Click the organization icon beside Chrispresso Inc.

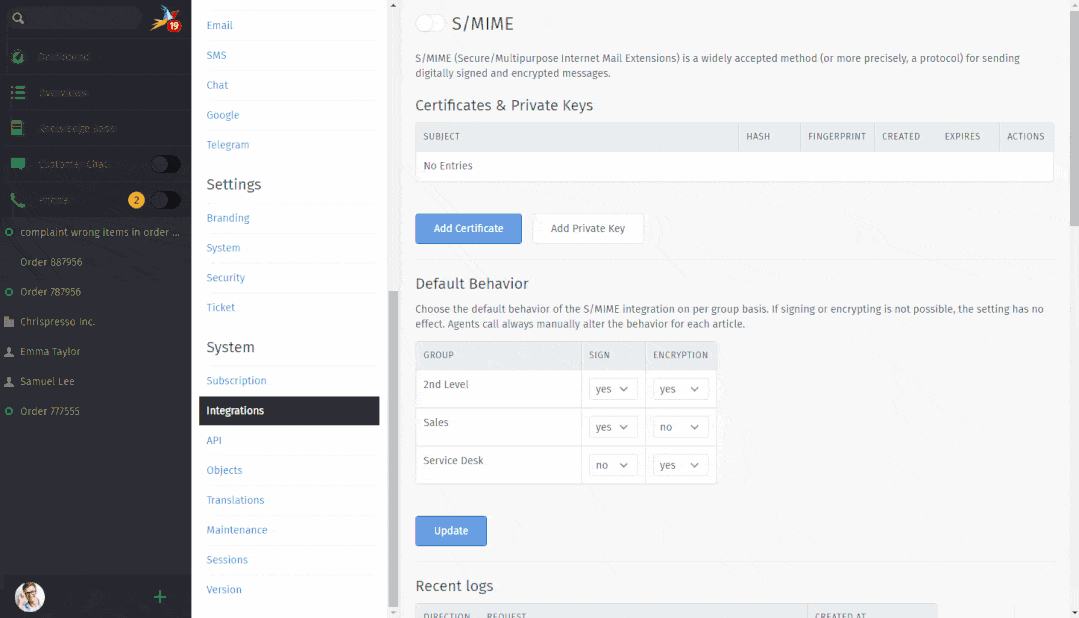click(x=9, y=321)
